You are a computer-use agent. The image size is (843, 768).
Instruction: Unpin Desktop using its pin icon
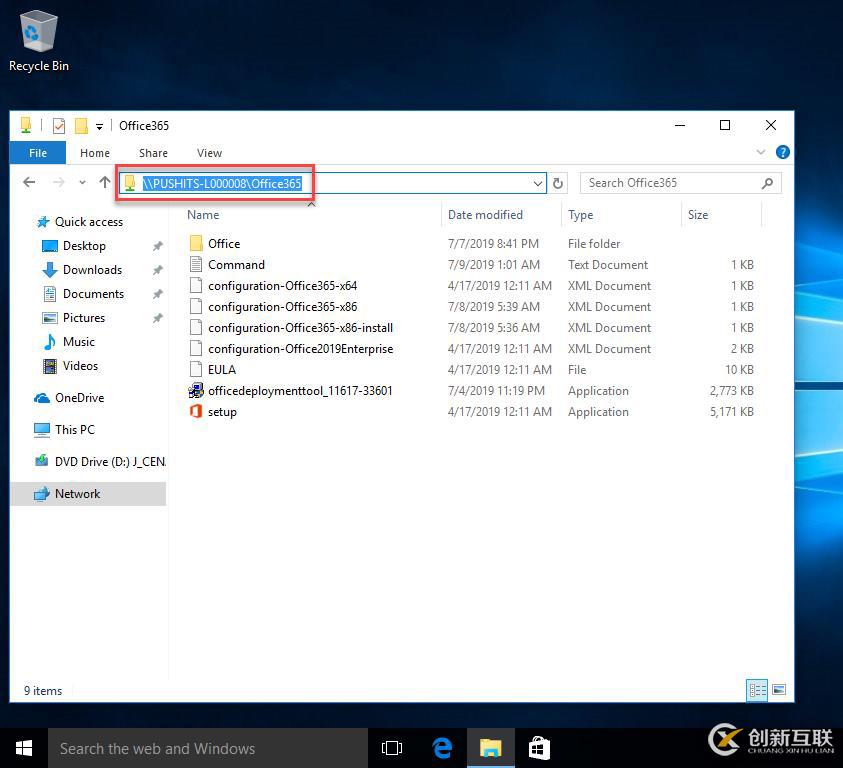pyautogui.click(x=158, y=246)
